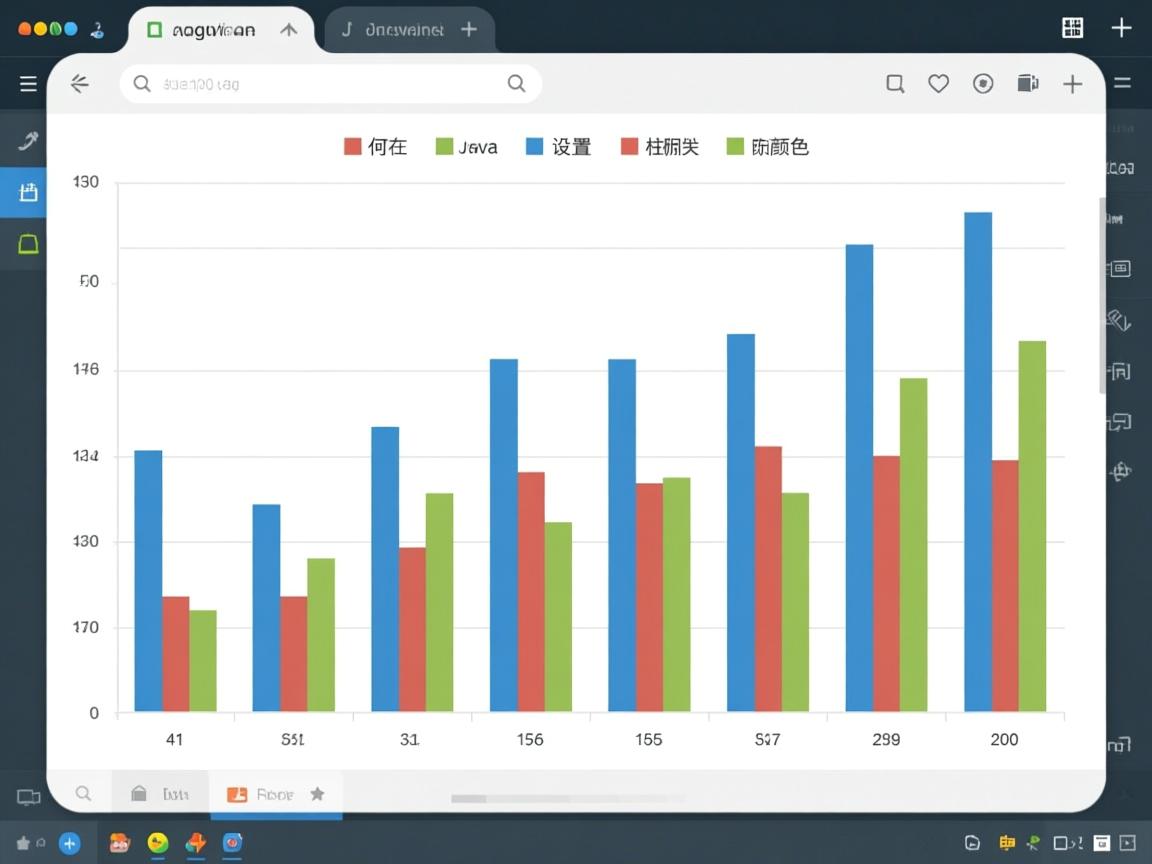Click the back arrow in the toolbar
The image size is (1152, 864).
[x=80, y=84]
